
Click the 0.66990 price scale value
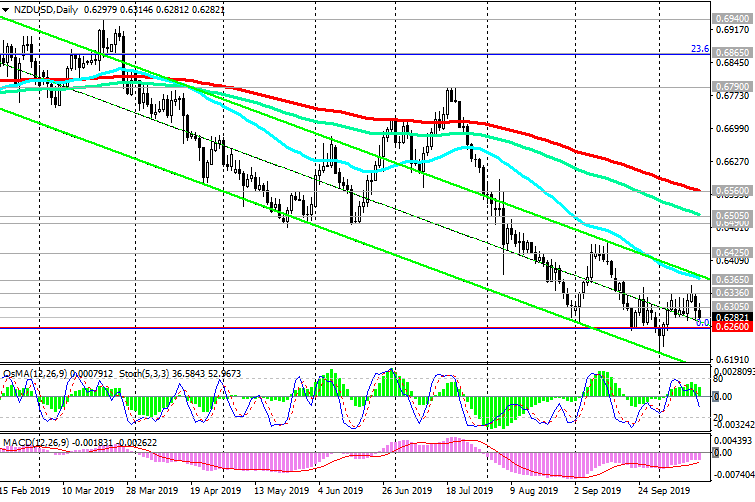tap(732, 129)
